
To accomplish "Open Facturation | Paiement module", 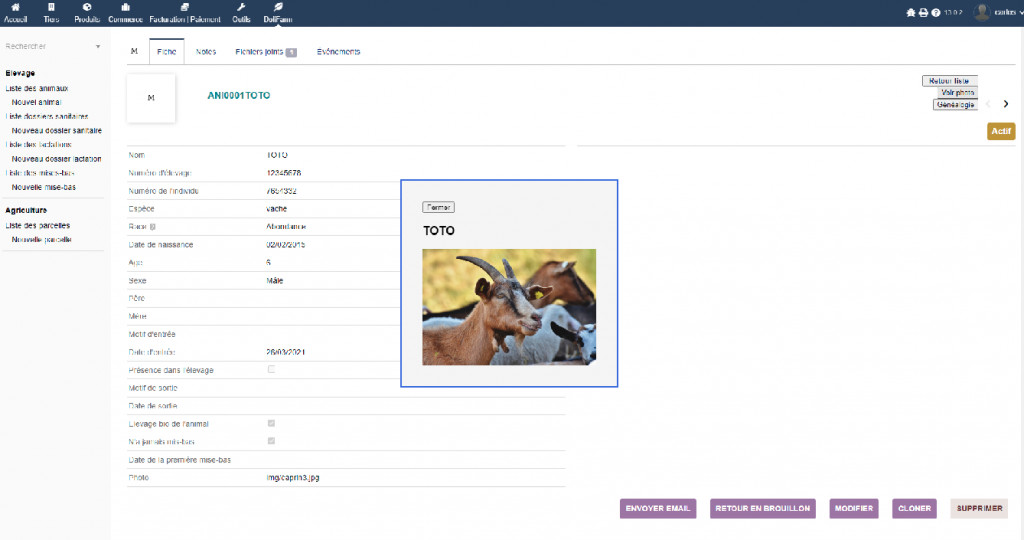I will [185, 13].
